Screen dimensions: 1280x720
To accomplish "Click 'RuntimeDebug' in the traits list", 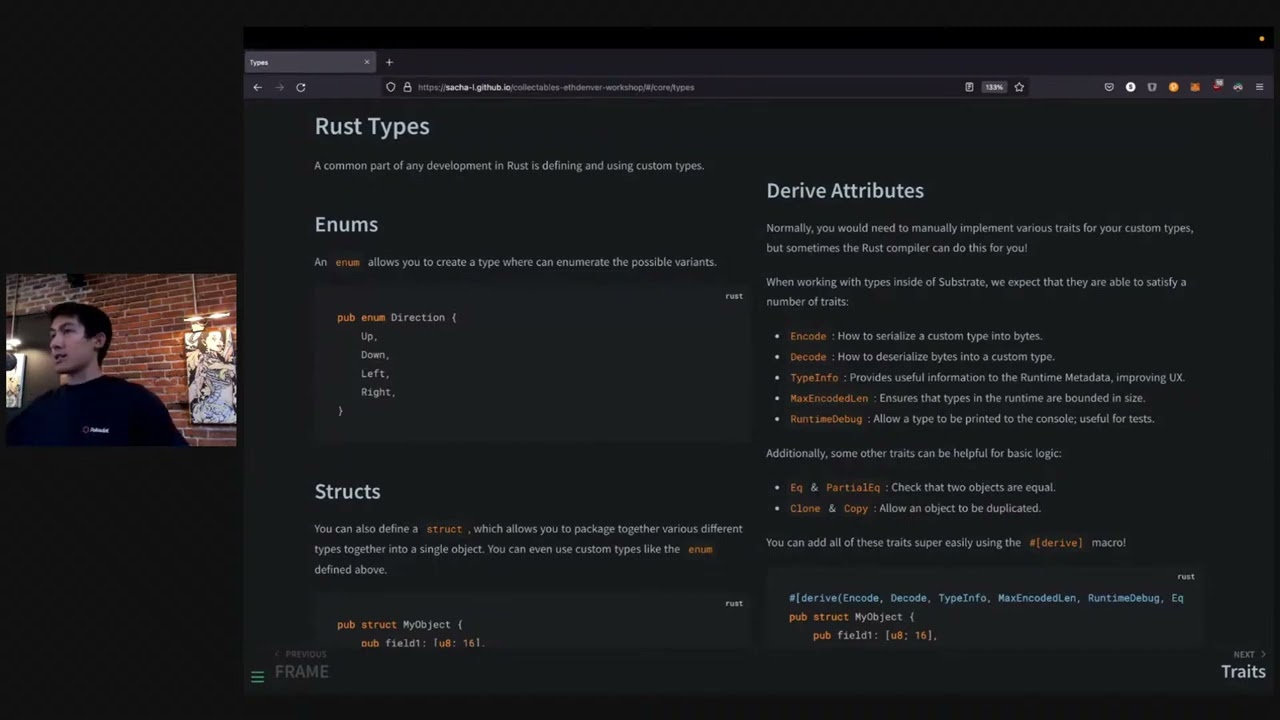I will tap(826, 419).
